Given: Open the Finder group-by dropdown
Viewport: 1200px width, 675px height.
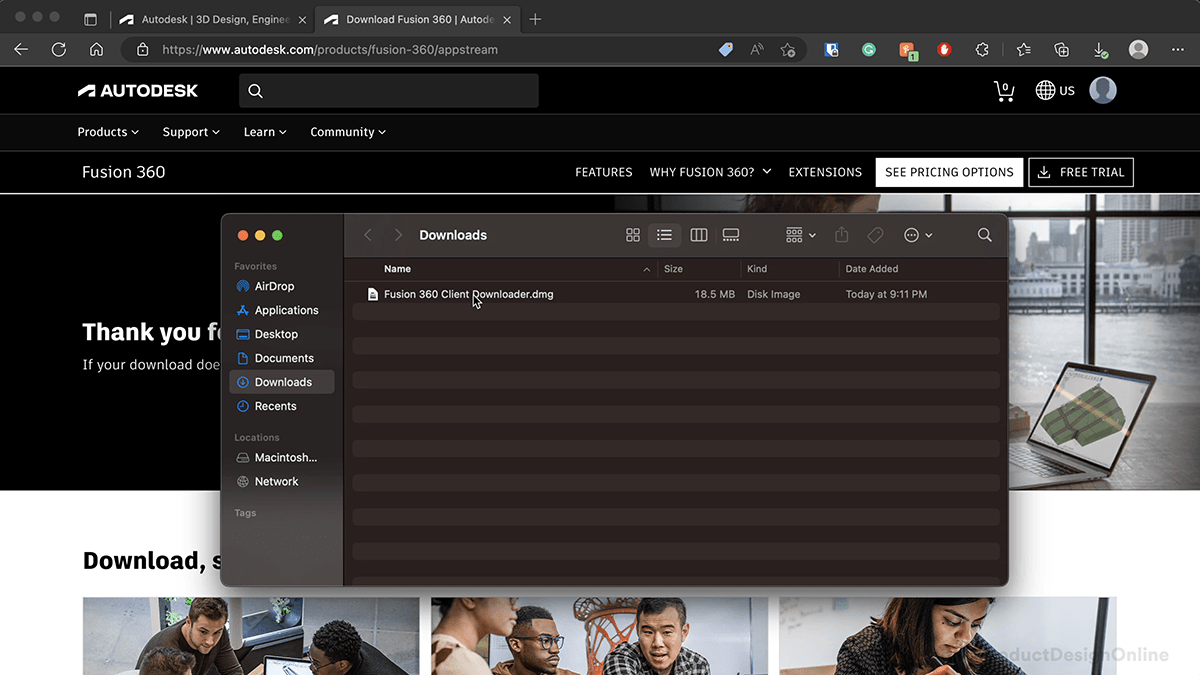Looking at the screenshot, I should coord(801,235).
